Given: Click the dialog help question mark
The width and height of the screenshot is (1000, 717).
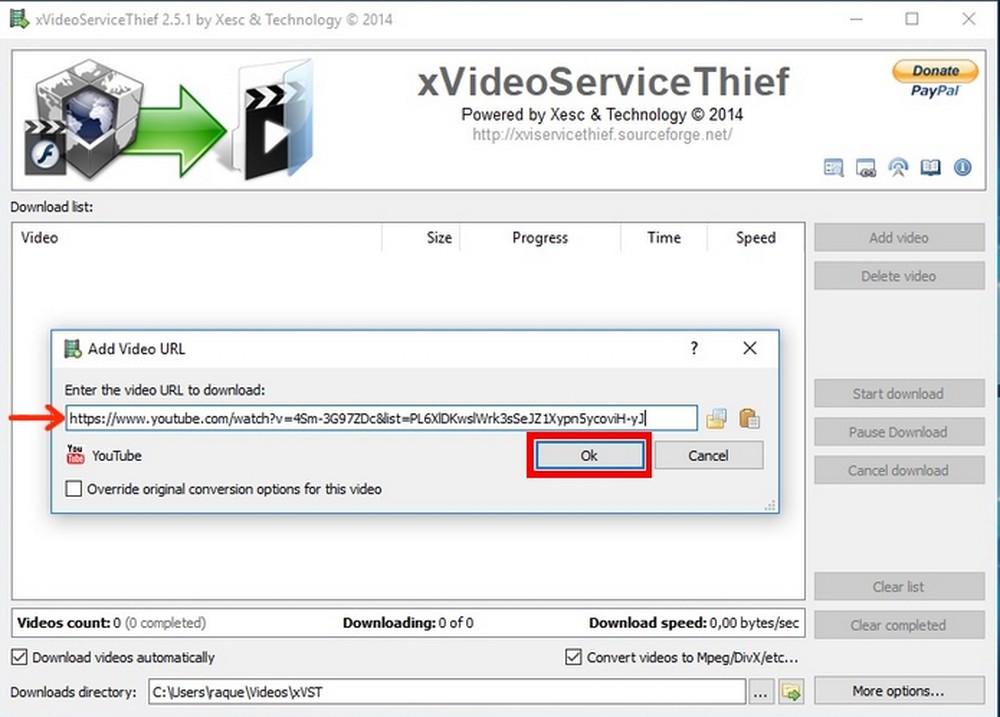Looking at the screenshot, I should (695, 348).
